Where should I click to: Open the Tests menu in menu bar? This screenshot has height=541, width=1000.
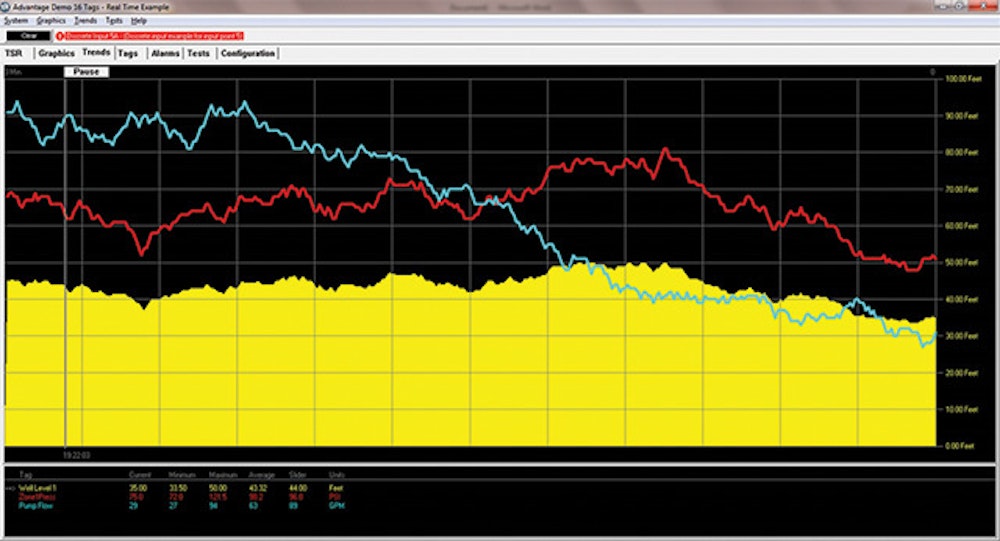click(x=114, y=20)
